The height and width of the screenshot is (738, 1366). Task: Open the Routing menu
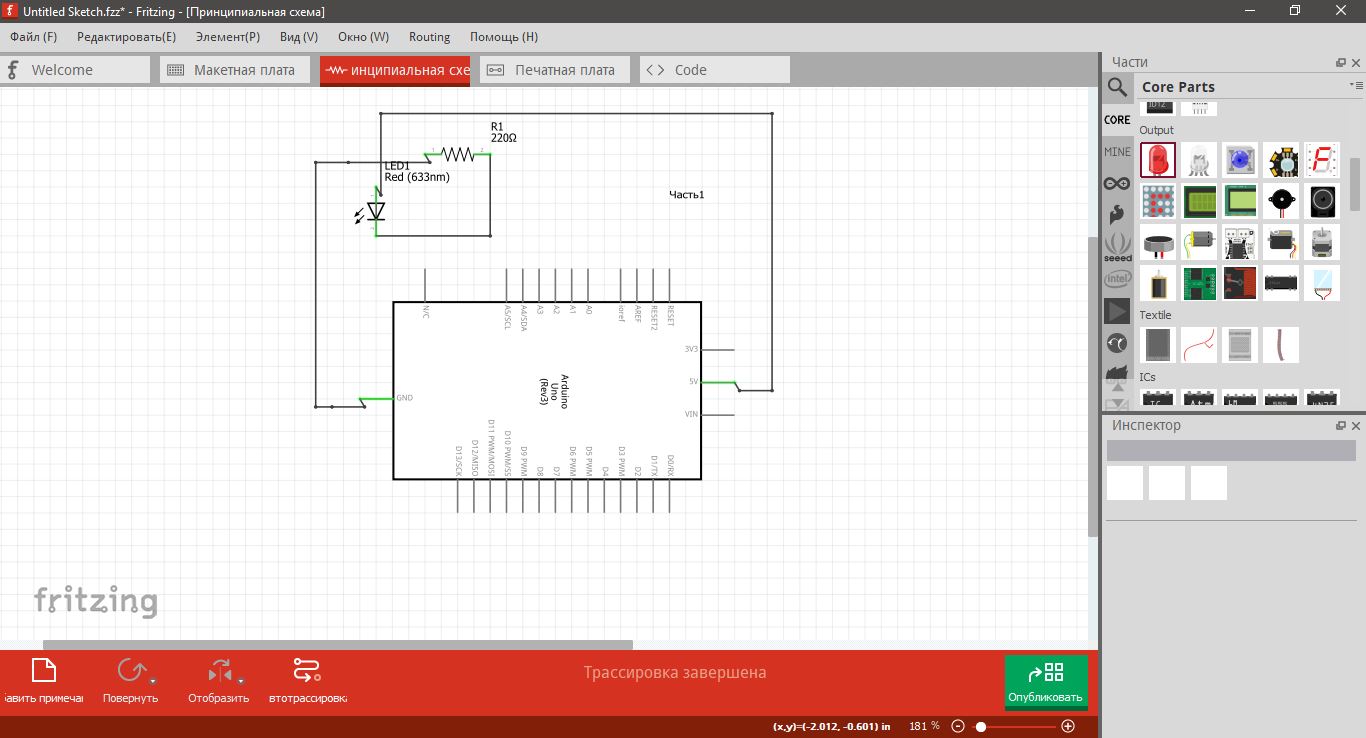(430, 37)
